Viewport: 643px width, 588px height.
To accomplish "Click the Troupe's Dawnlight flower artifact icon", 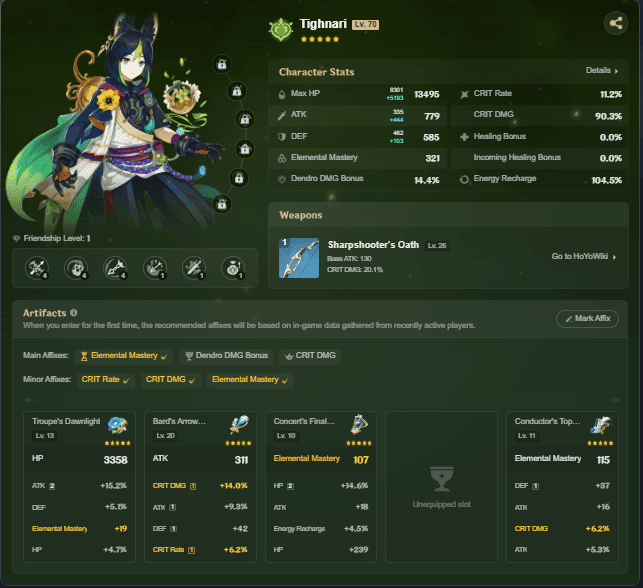I will [x=118, y=426].
